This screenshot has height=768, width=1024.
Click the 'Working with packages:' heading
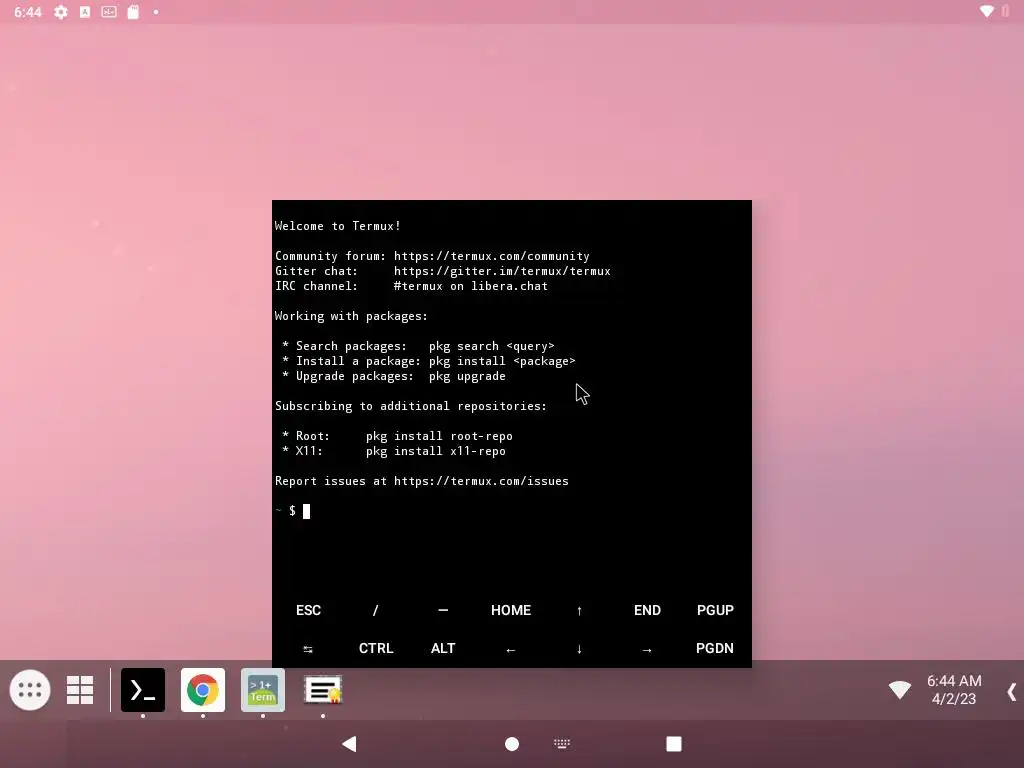(351, 316)
